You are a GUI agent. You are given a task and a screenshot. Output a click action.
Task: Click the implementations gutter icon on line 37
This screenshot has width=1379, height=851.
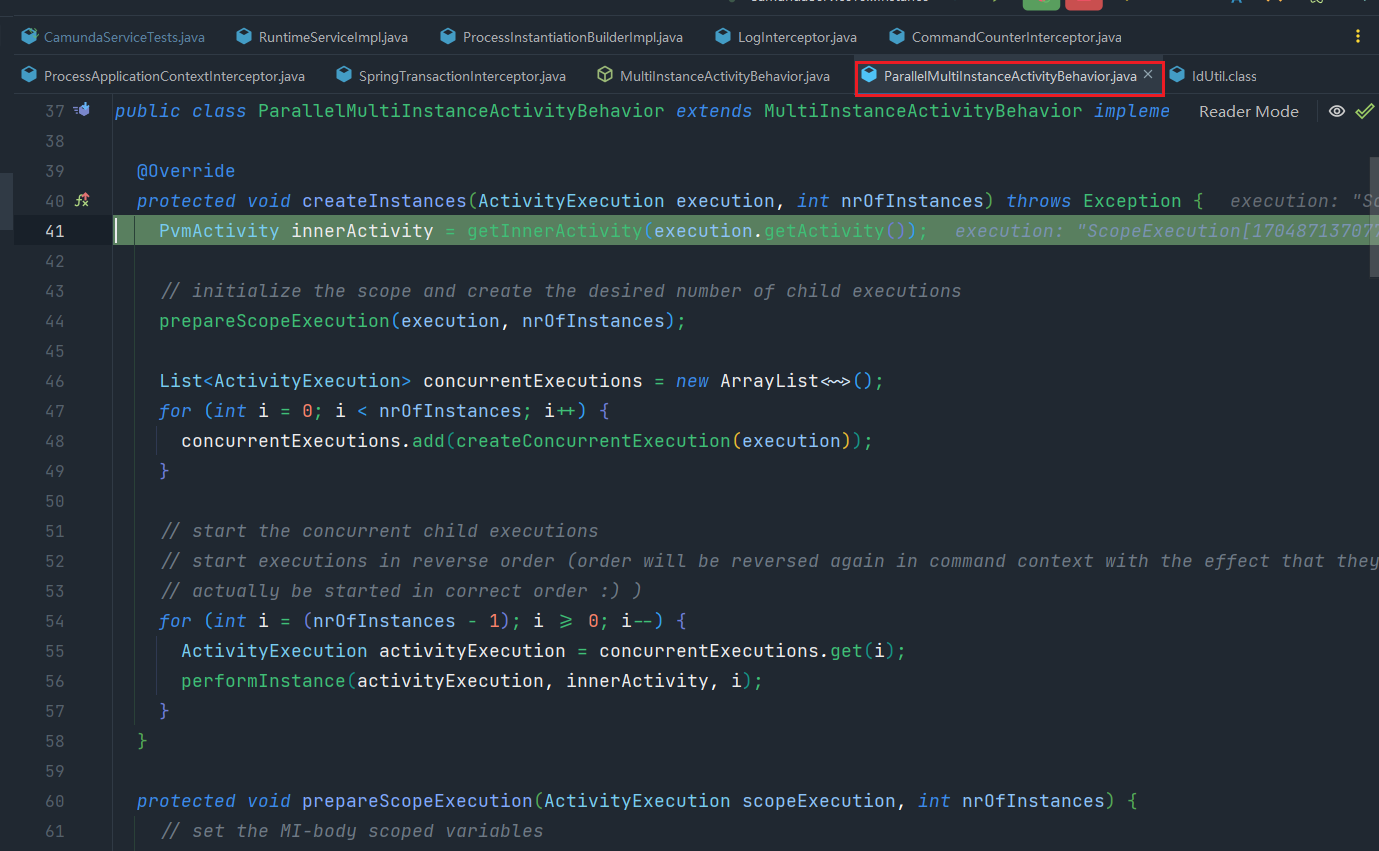tap(83, 110)
